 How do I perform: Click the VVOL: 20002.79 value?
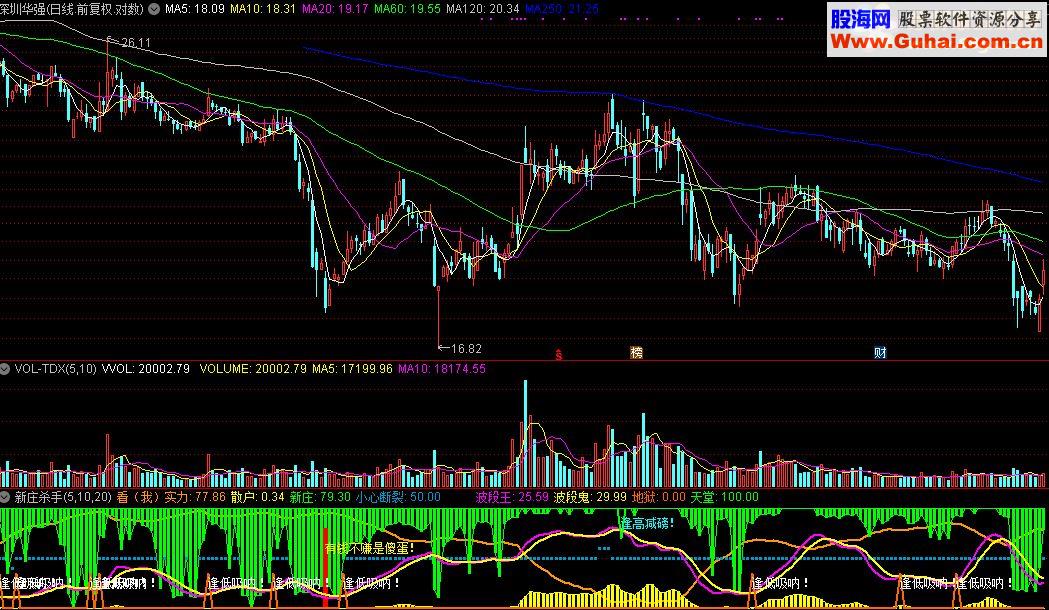tap(146, 369)
